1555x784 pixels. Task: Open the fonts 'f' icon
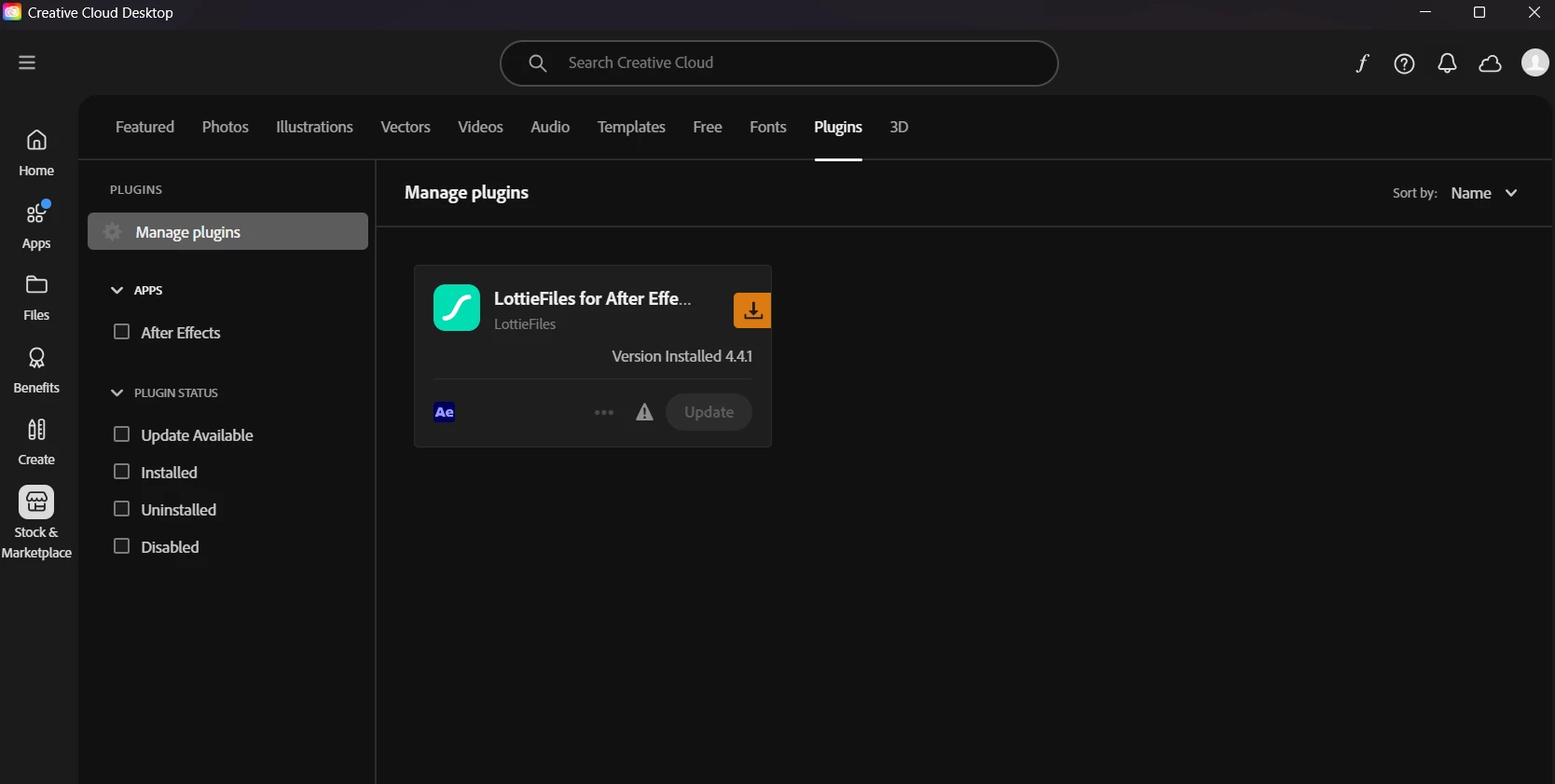1362,63
